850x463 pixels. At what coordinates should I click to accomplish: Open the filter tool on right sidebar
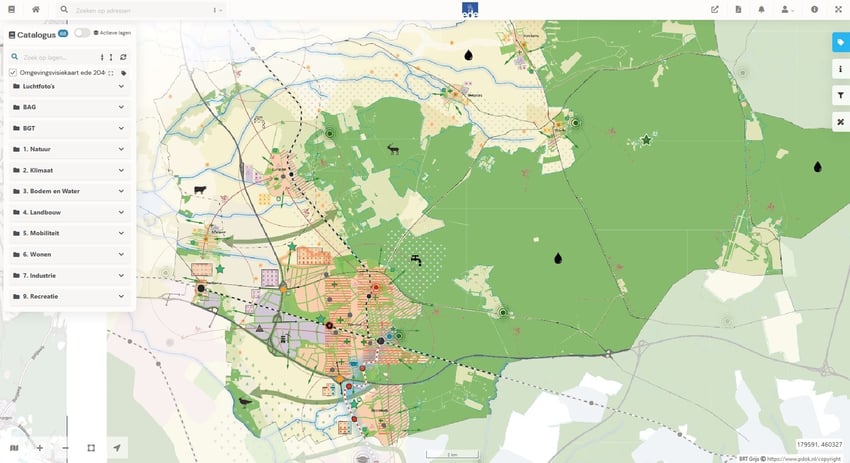tap(840, 95)
